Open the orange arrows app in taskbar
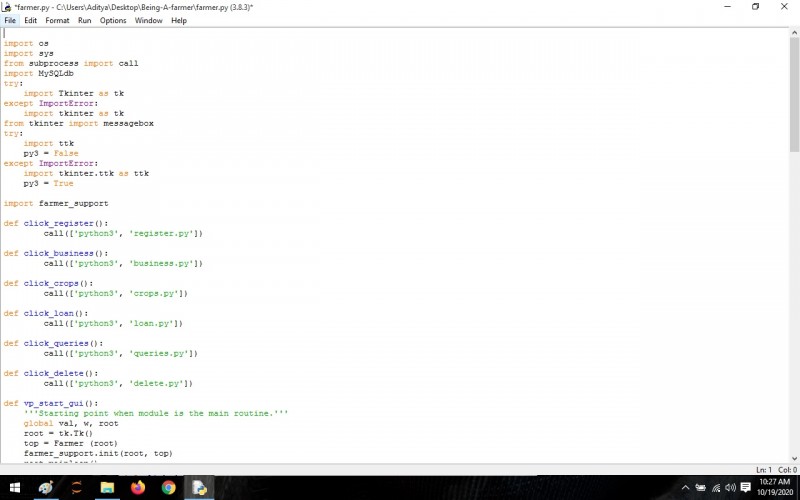The width and height of the screenshot is (800, 500). [x=77, y=488]
